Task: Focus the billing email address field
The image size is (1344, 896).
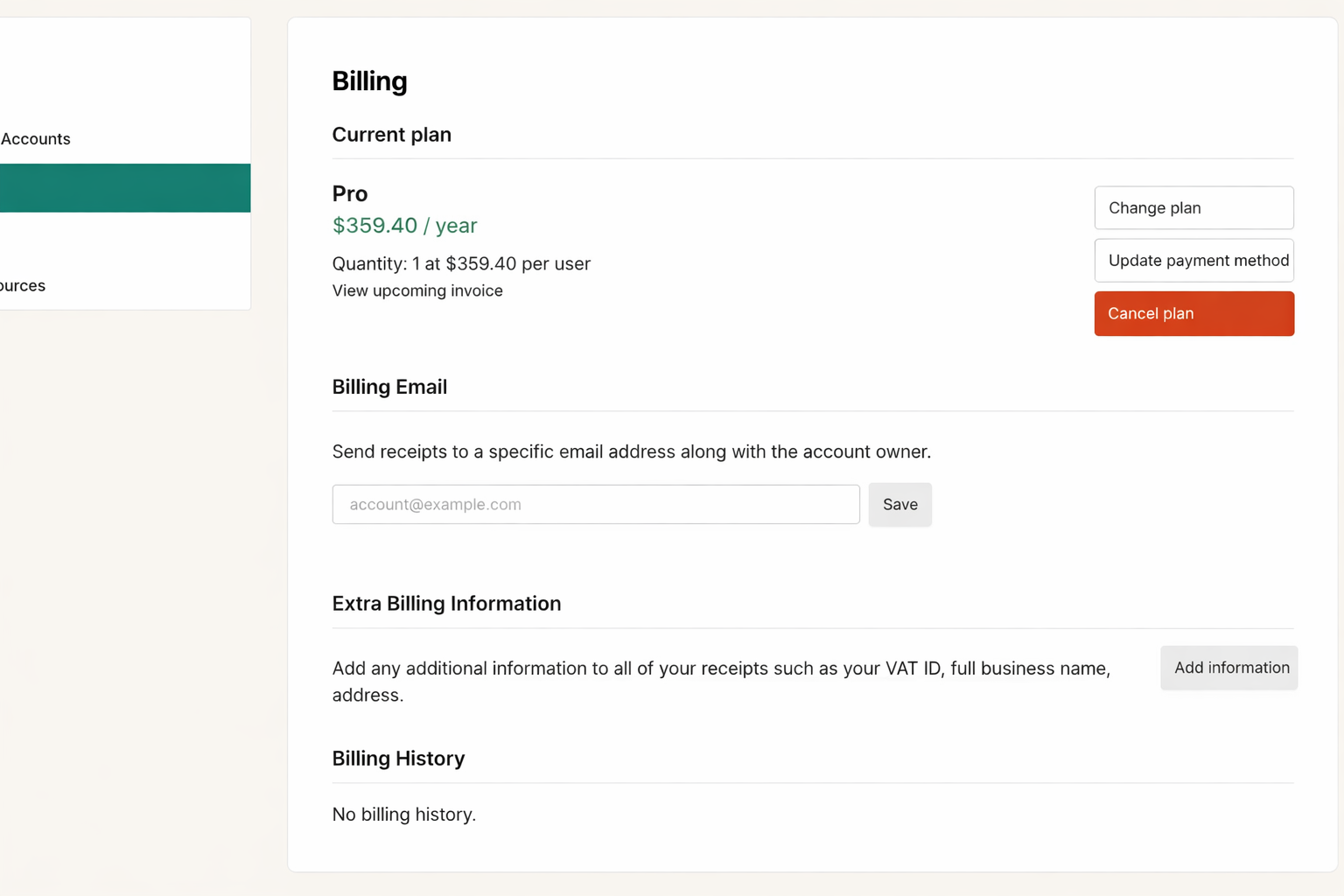Action: pyautogui.click(x=596, y=505)
